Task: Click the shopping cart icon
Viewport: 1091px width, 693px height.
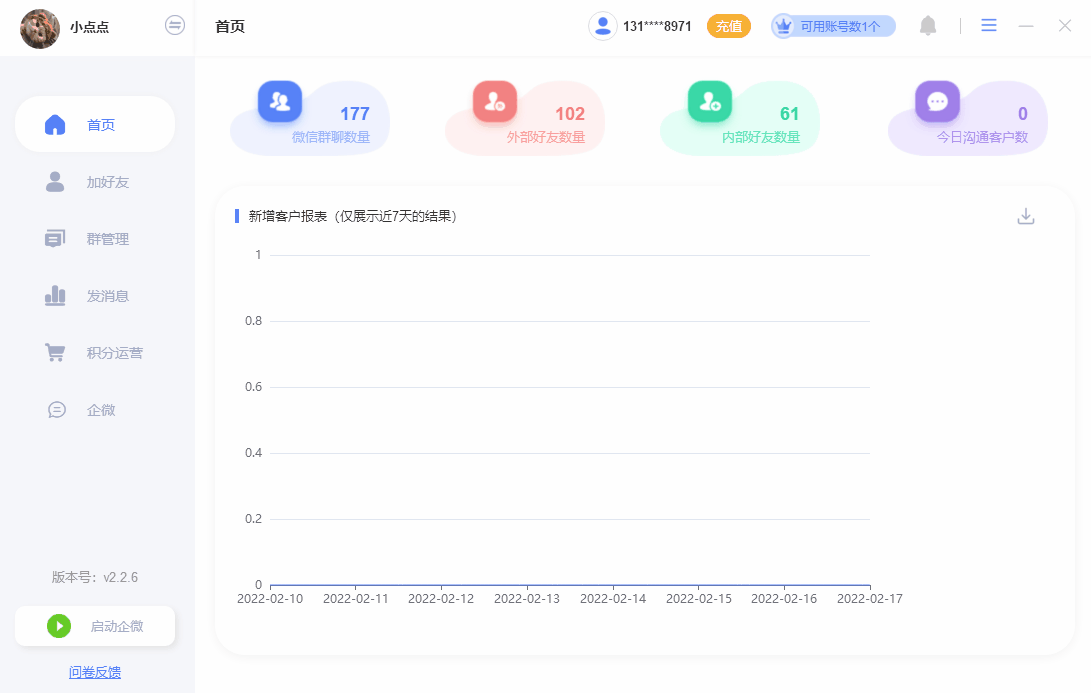Action: [55, 353]
